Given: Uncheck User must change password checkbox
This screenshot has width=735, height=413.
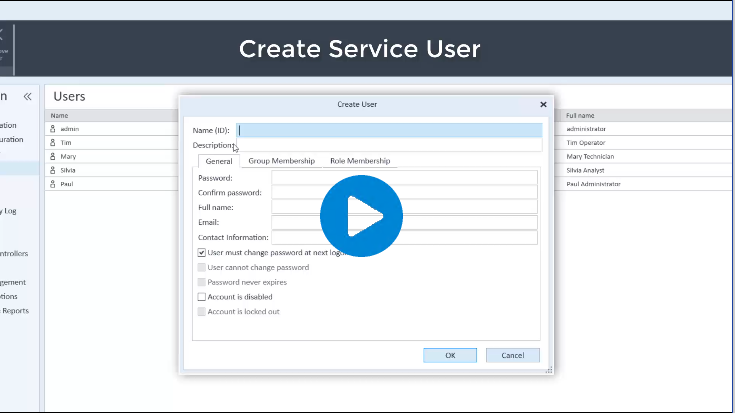Looking at the screenshot, I should pos(202,253).
